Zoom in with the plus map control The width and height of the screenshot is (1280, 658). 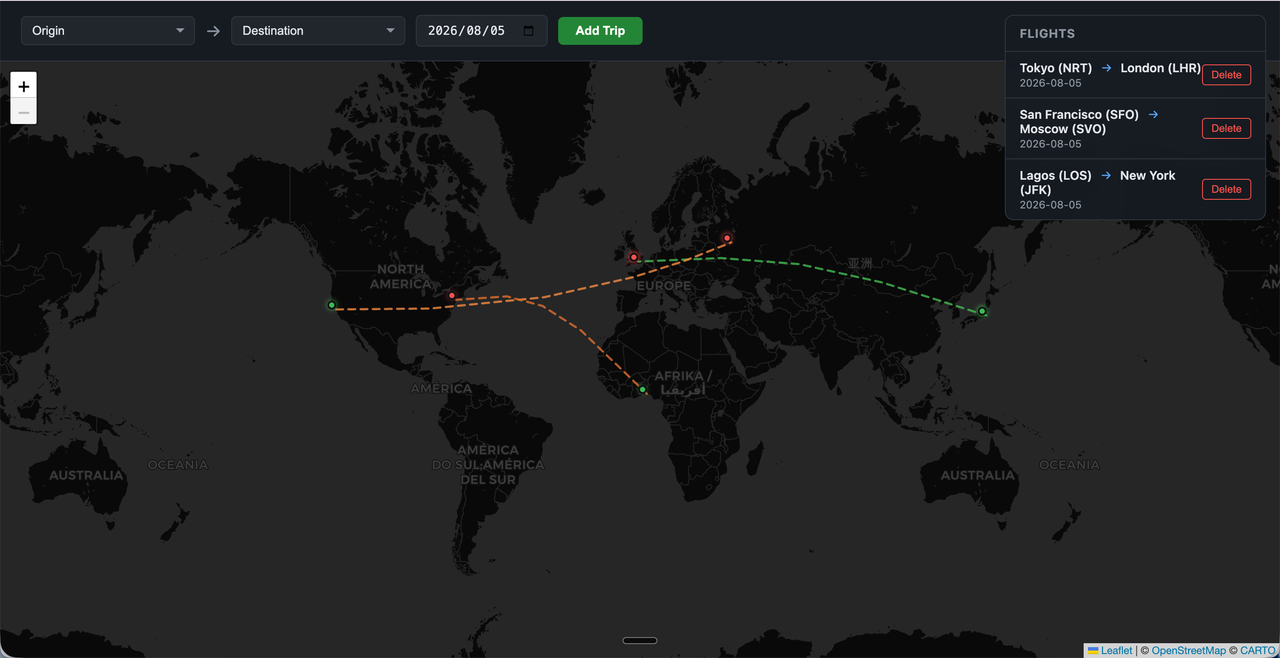coord(24,86)
